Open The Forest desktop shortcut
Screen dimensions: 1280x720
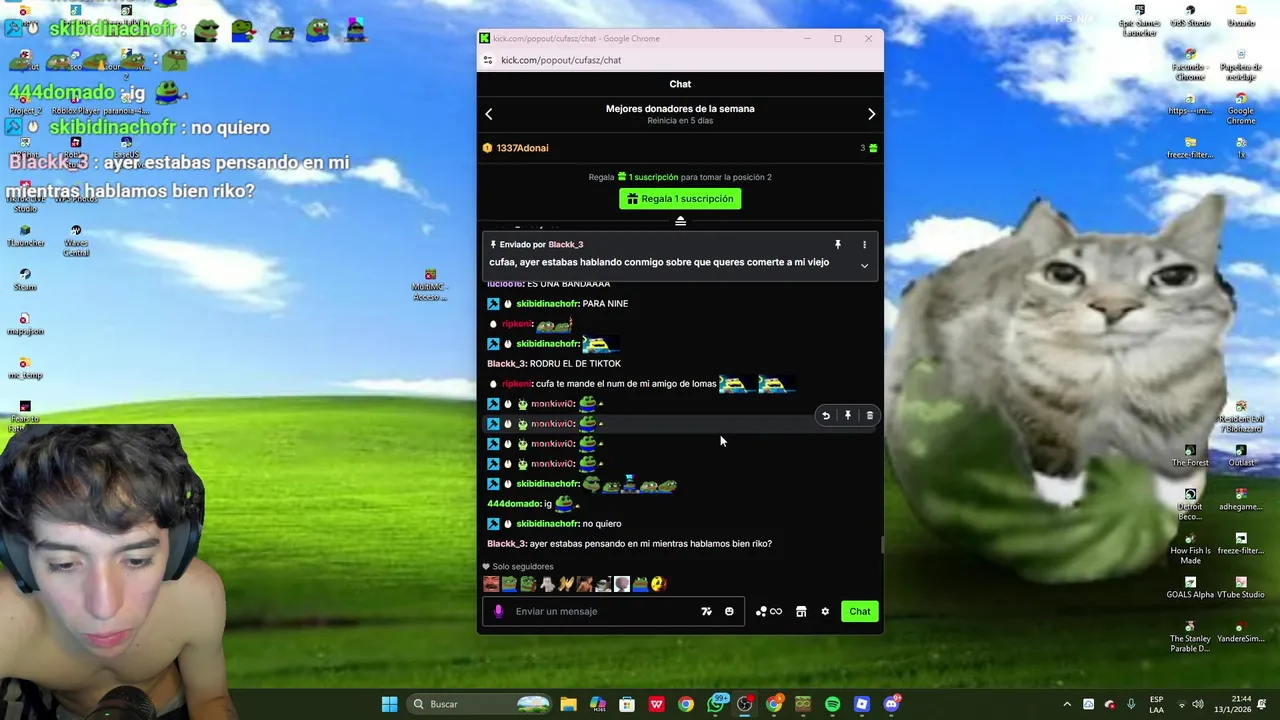[x=1190, y=456]
